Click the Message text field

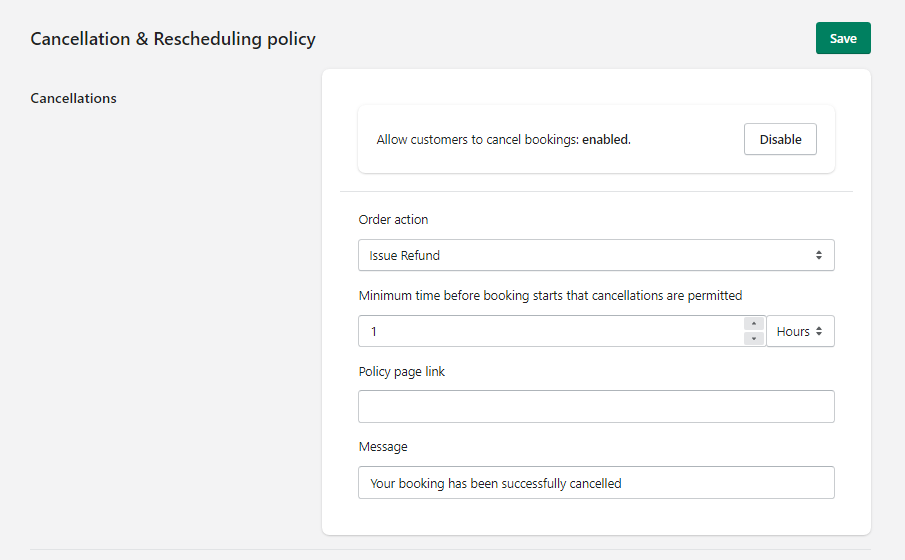point(596,483)
